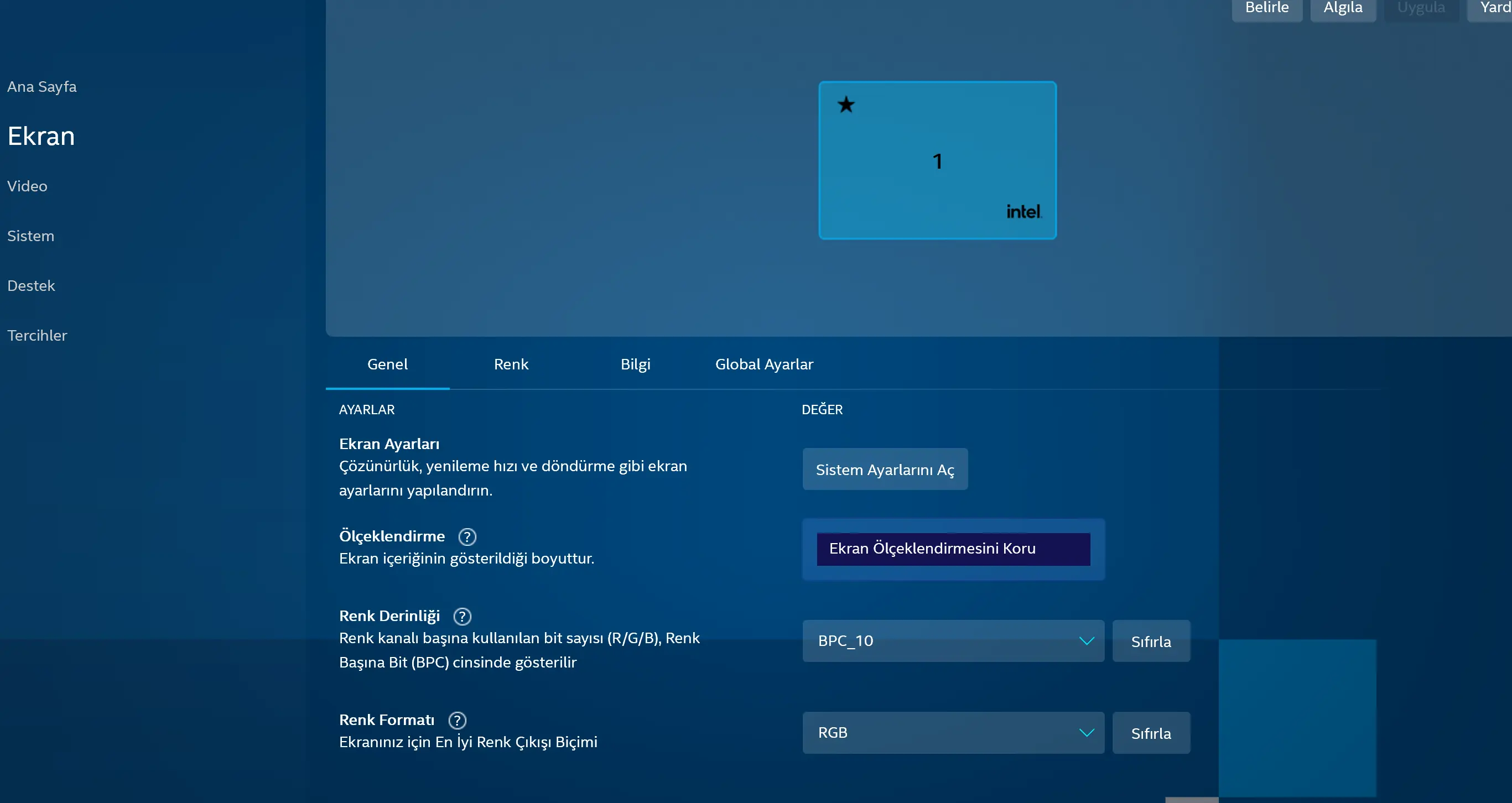Select Ekran in the sidebar
Screen dimensions: 1512x803
coord(41,136)
